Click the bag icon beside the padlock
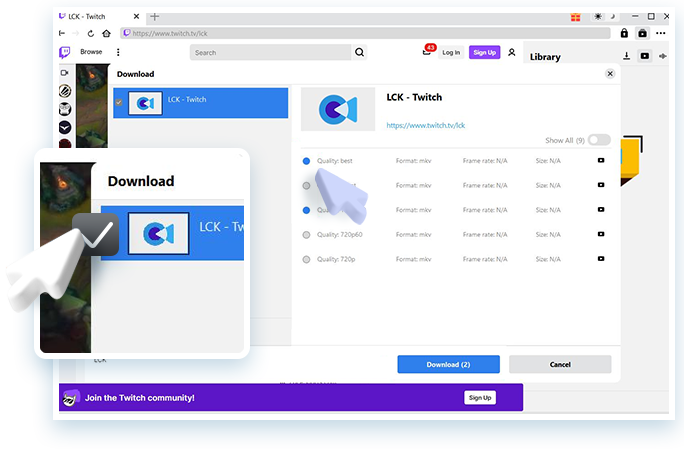684x449 pixels. [643, 33]
